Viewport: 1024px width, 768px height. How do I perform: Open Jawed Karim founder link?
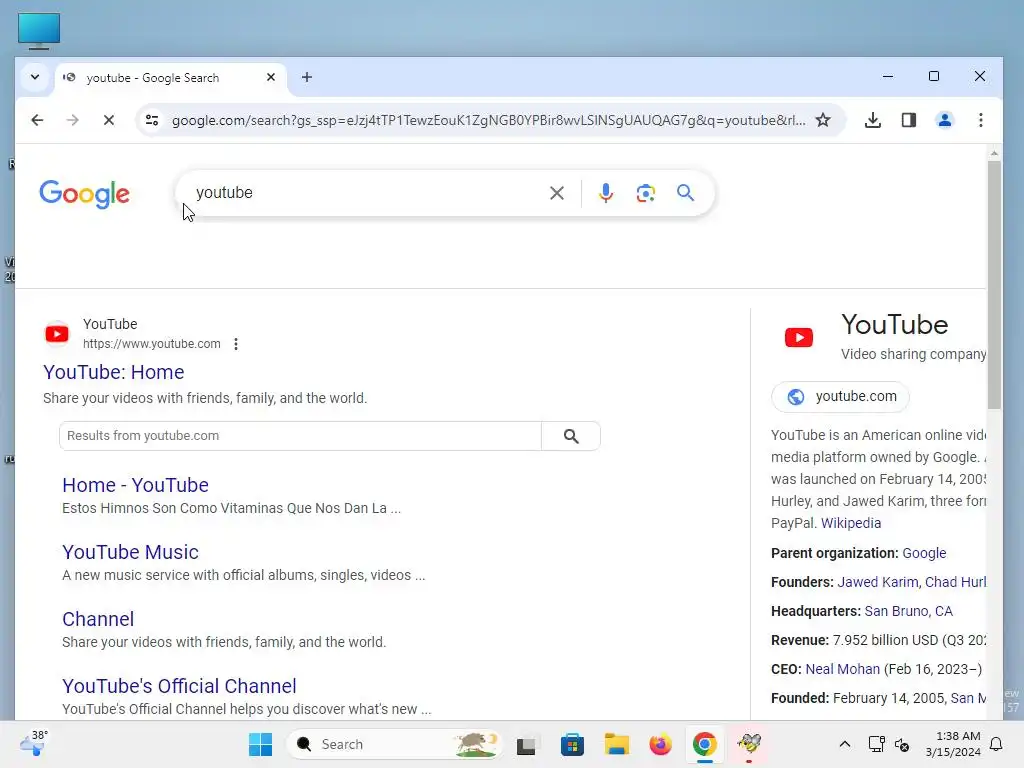(877, 582)
